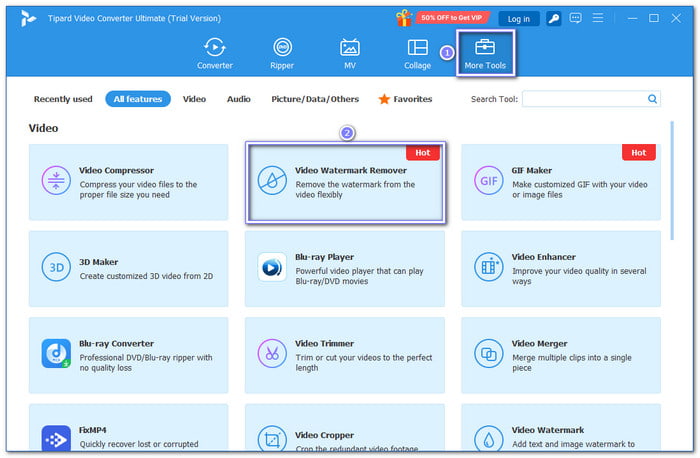700x458 pixels.
Task: Open the feedback chat icon
Action: coord(575,18)
